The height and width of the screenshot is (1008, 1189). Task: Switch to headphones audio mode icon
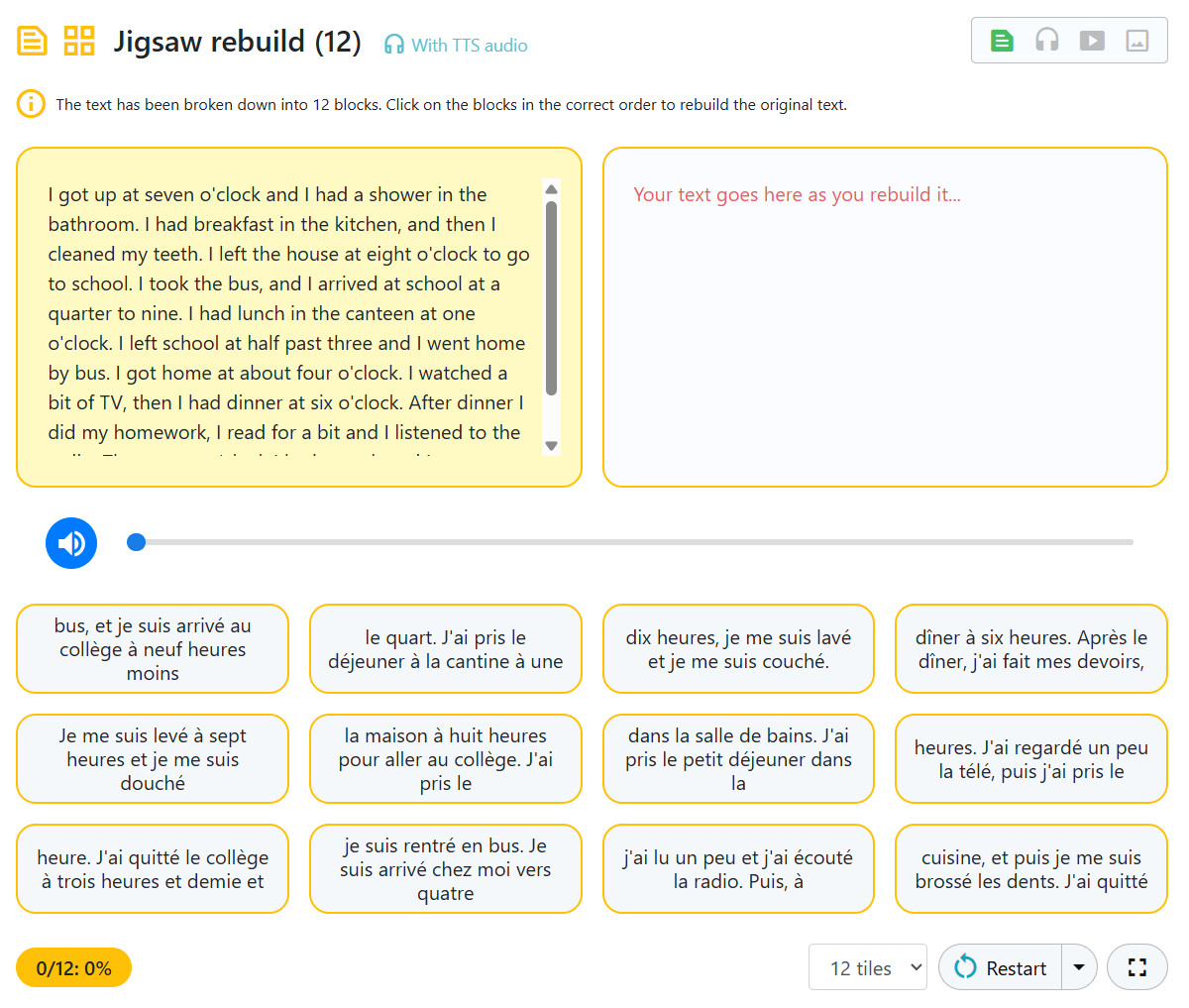pyautogui.click(x=1047, y=41)
